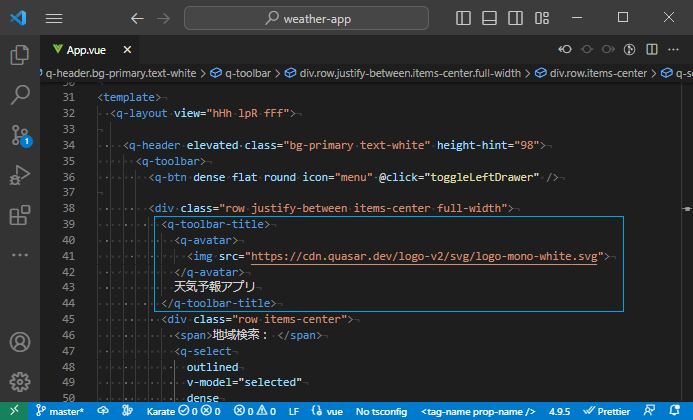Viewport: 693px width, 420px height.
Task: Go to previous change in editor toolbar
Action: (565, 50)
